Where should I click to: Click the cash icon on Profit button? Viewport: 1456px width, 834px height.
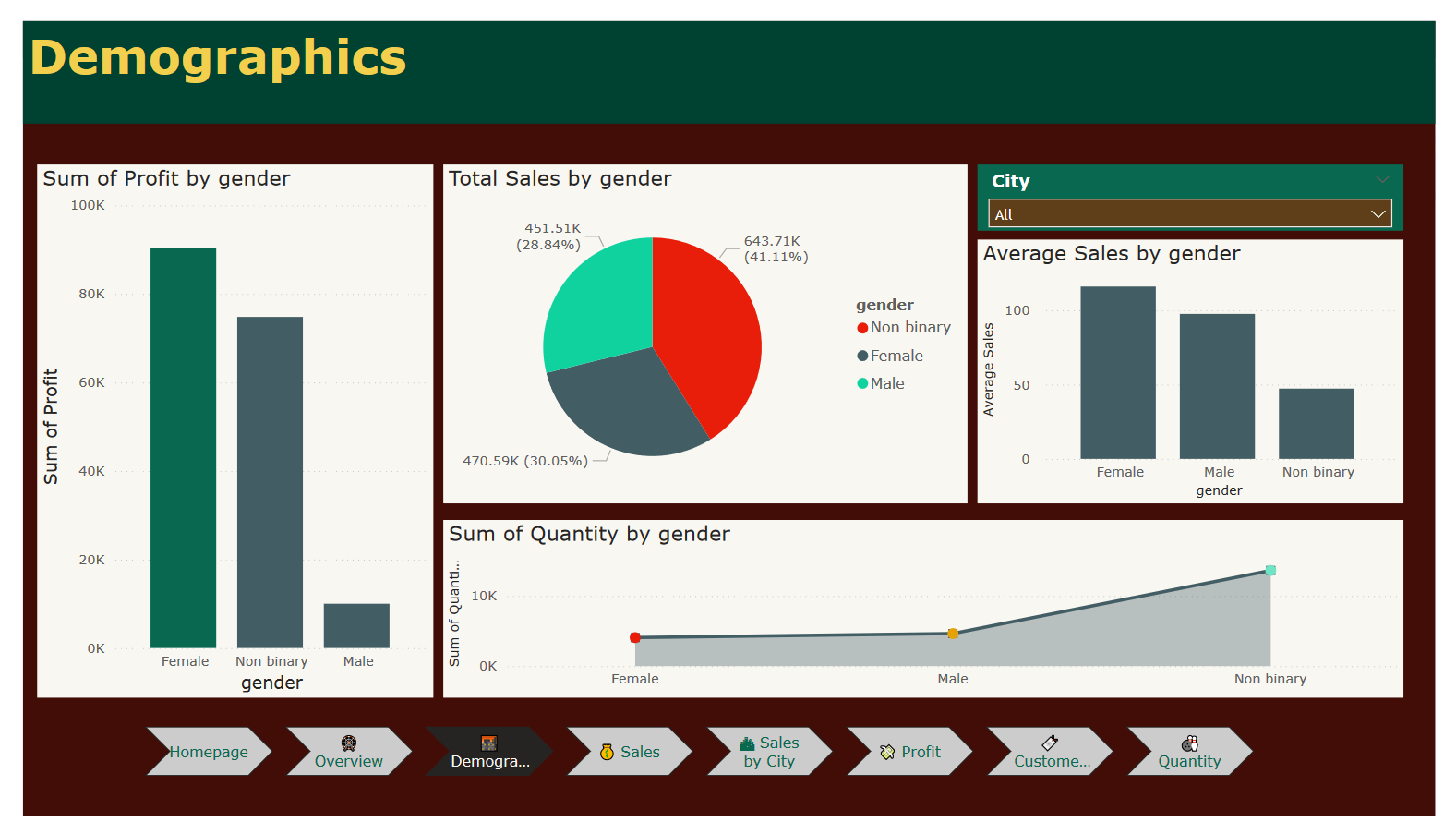[887, 752]
